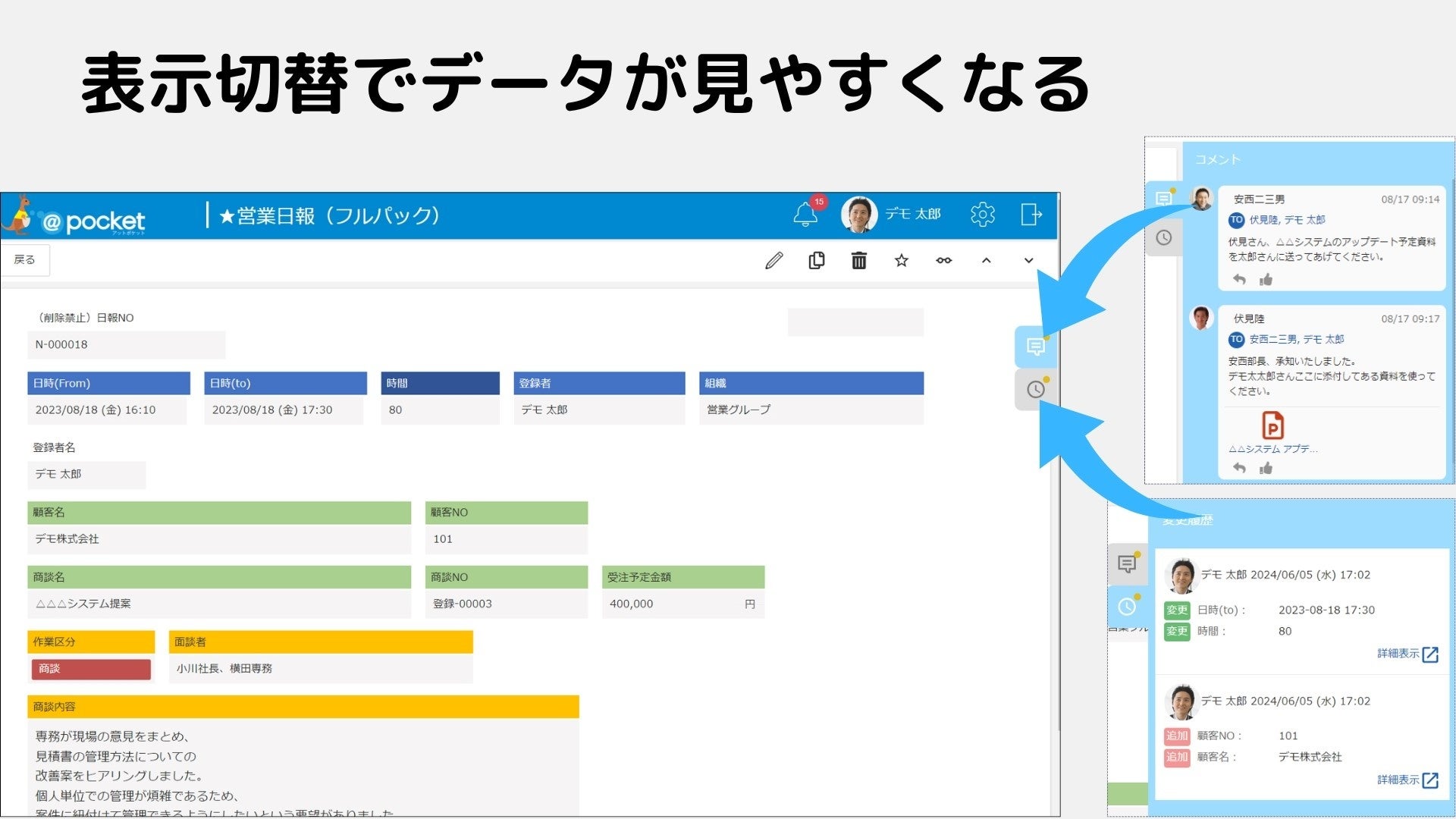Open the notification bell
The image size is (1456, 819).
(x=805, y=215)
